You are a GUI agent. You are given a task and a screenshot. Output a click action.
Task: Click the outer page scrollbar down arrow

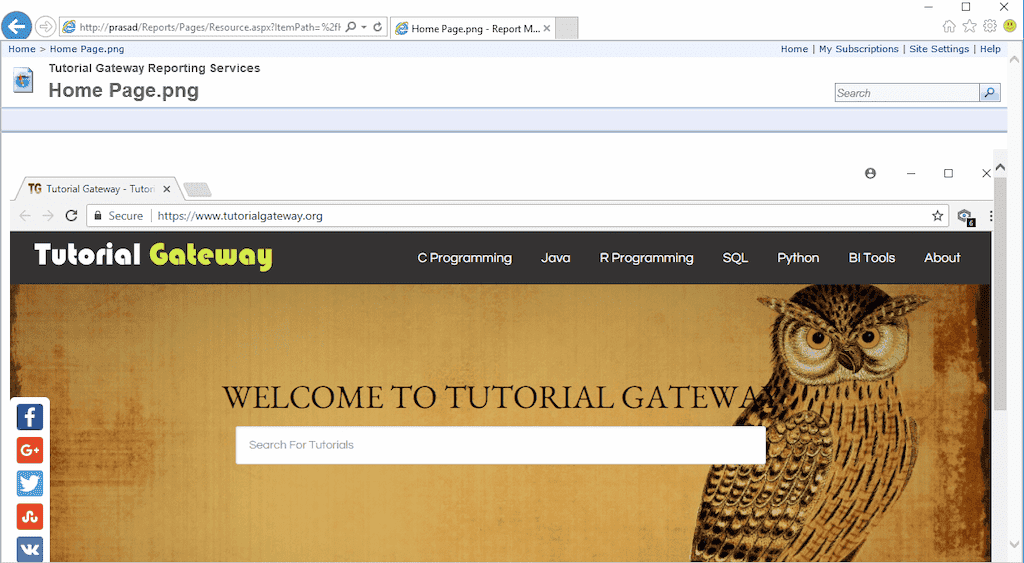click(1014, 543)
